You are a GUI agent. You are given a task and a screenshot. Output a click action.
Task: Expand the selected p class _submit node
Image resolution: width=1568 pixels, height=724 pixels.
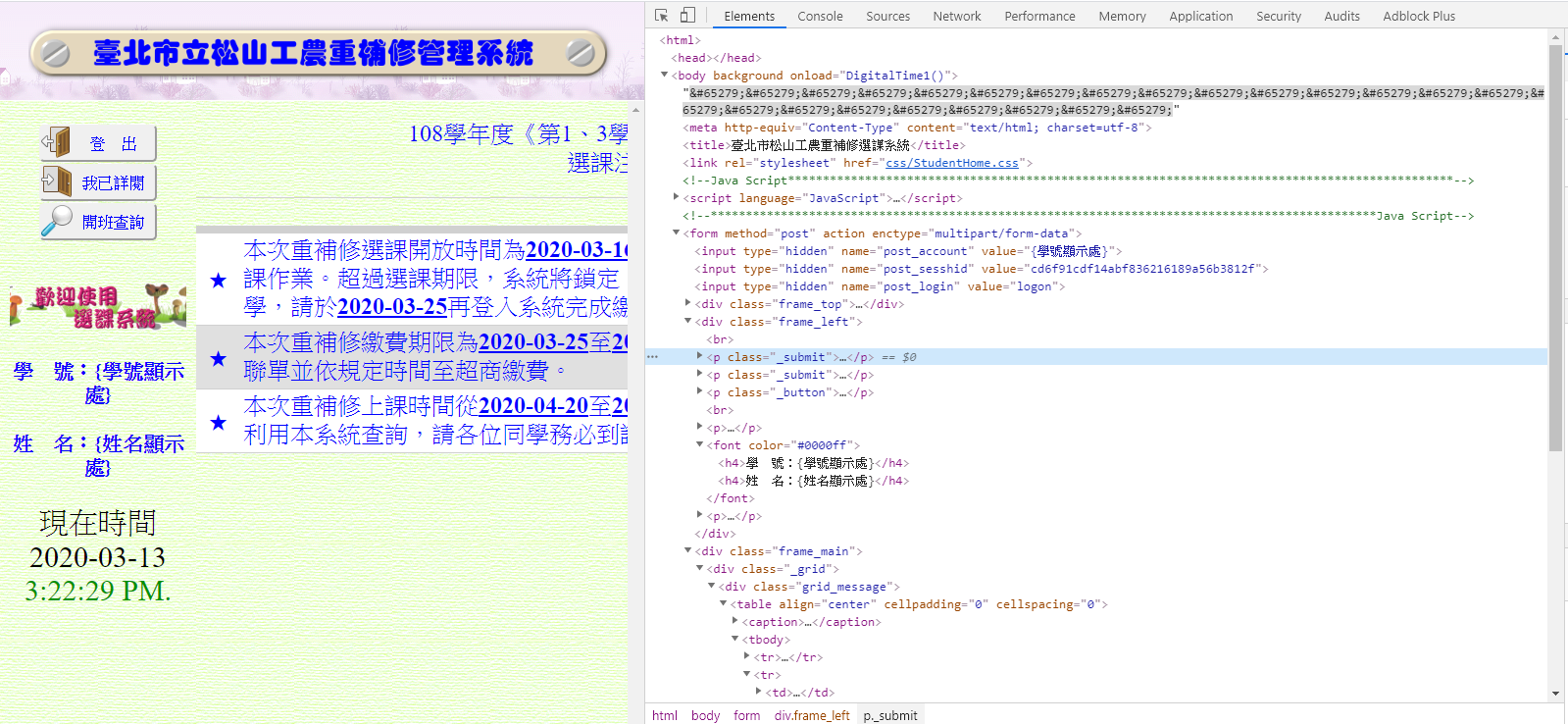[699, 356]
